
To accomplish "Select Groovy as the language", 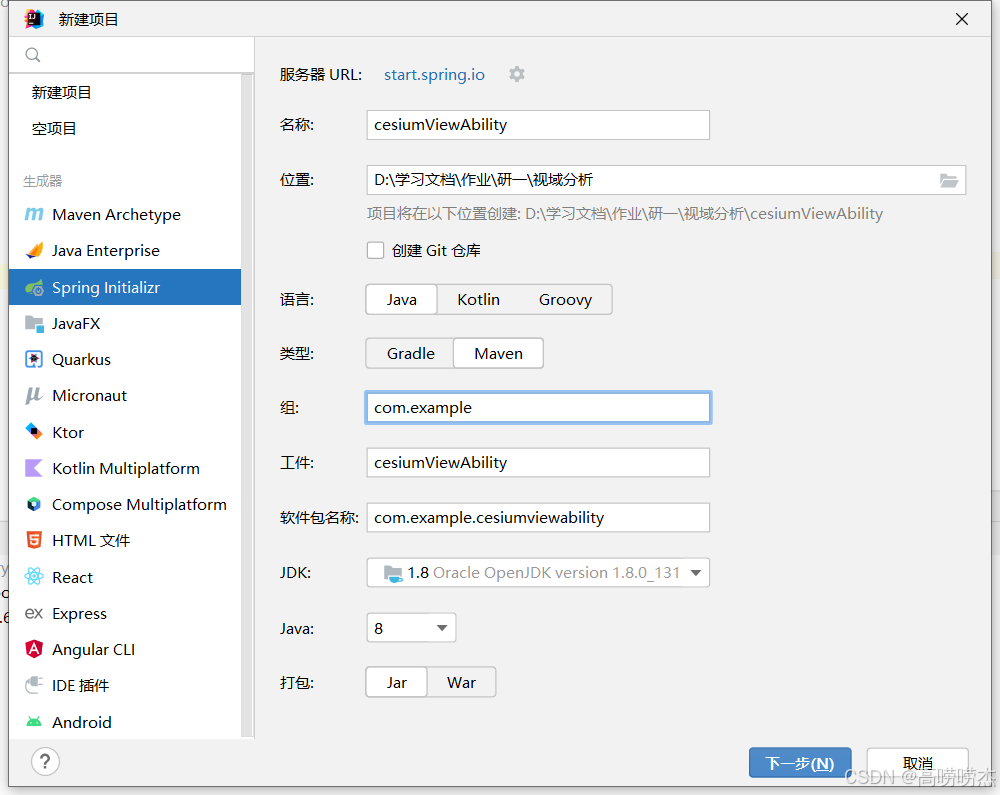I will click(565, 300).
